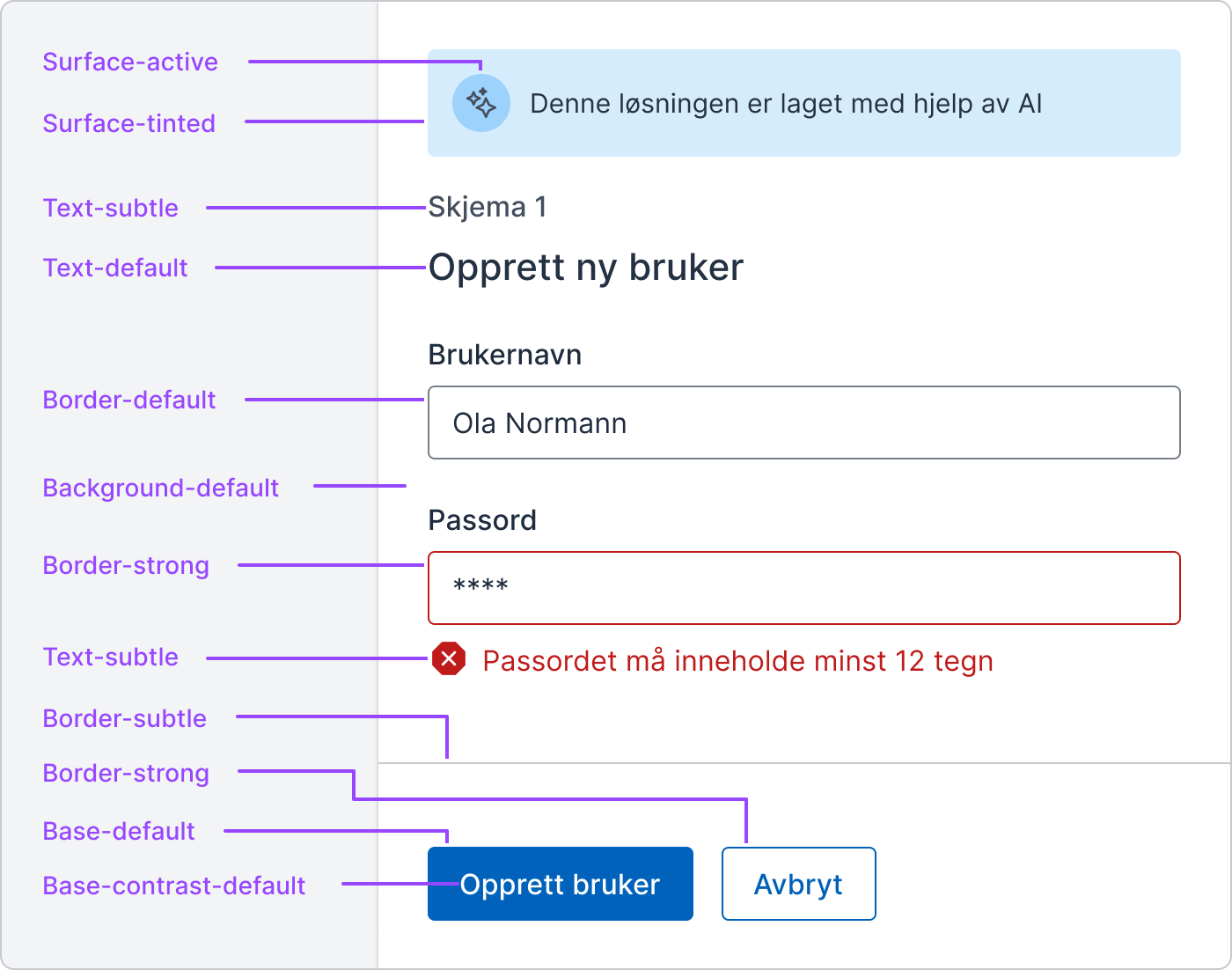Screen dimensions: 1232x970
Task: Click the Opprett bruker button
Action: click(x=561, y=884)
